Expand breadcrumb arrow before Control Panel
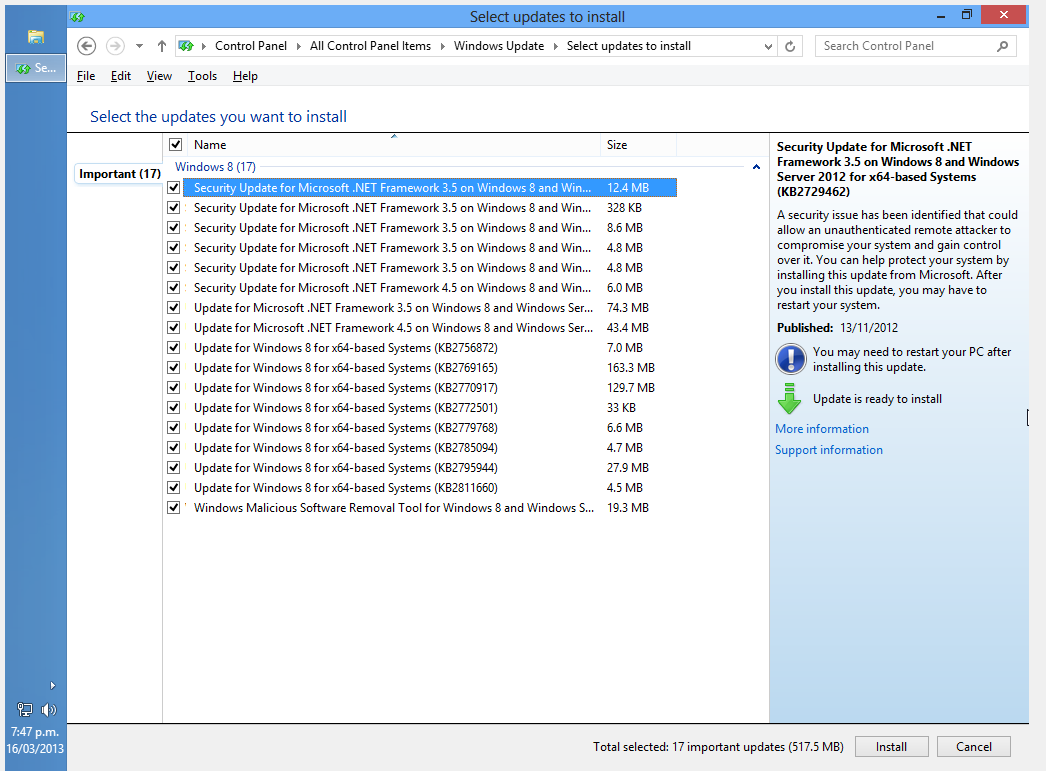This screenshot has width=1046, height=771. point(203,46)
